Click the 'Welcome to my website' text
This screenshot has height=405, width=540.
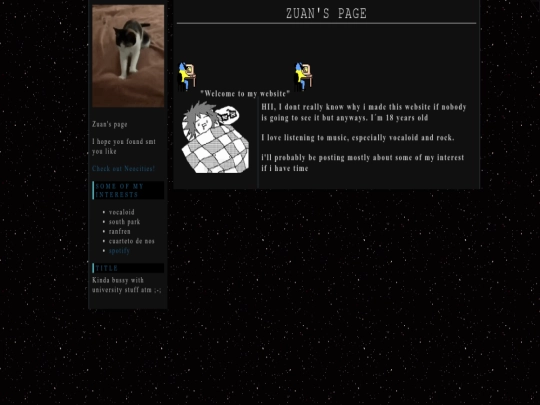pos(245,94)
